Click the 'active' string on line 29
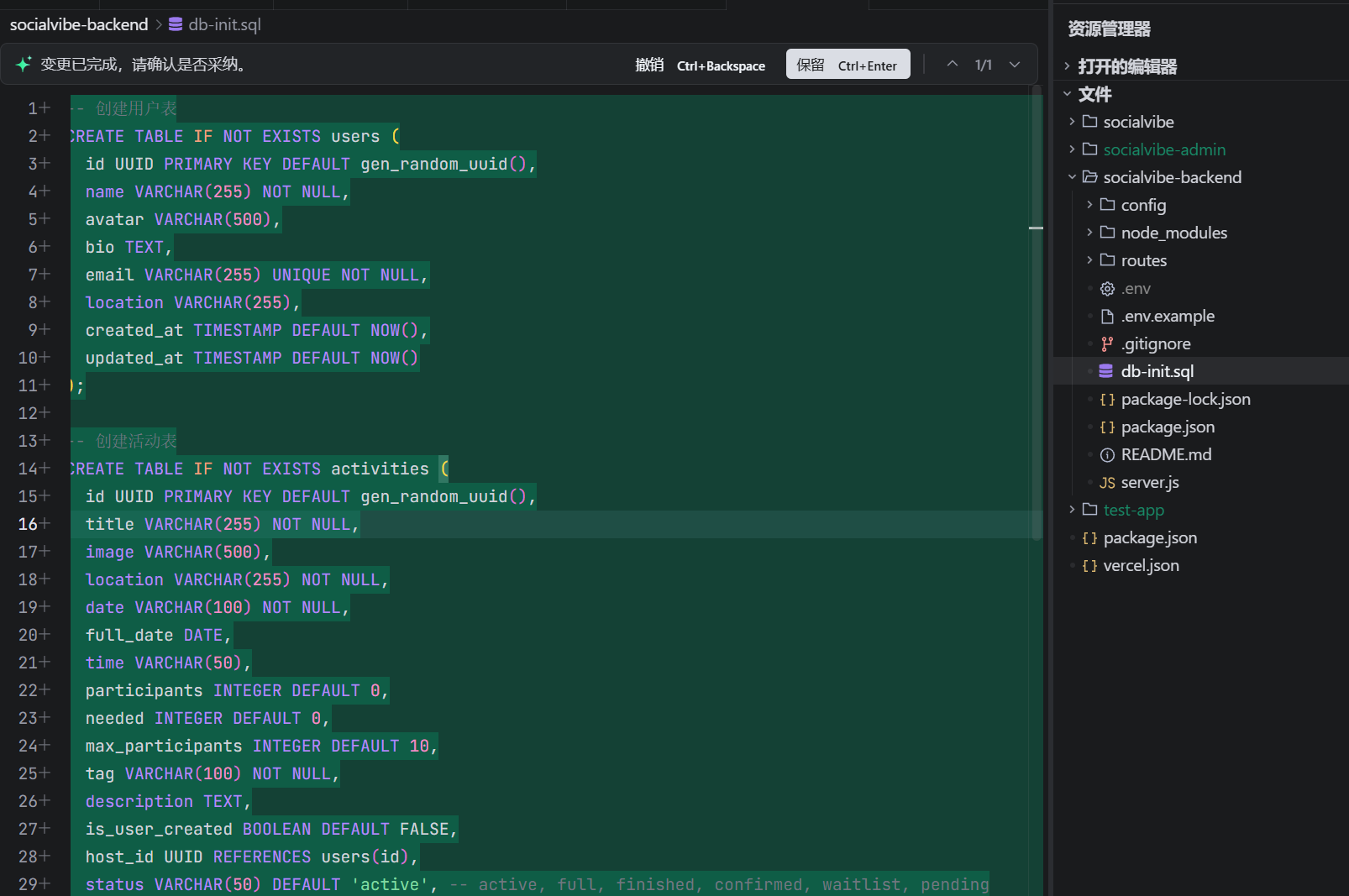 coord(390,884)
